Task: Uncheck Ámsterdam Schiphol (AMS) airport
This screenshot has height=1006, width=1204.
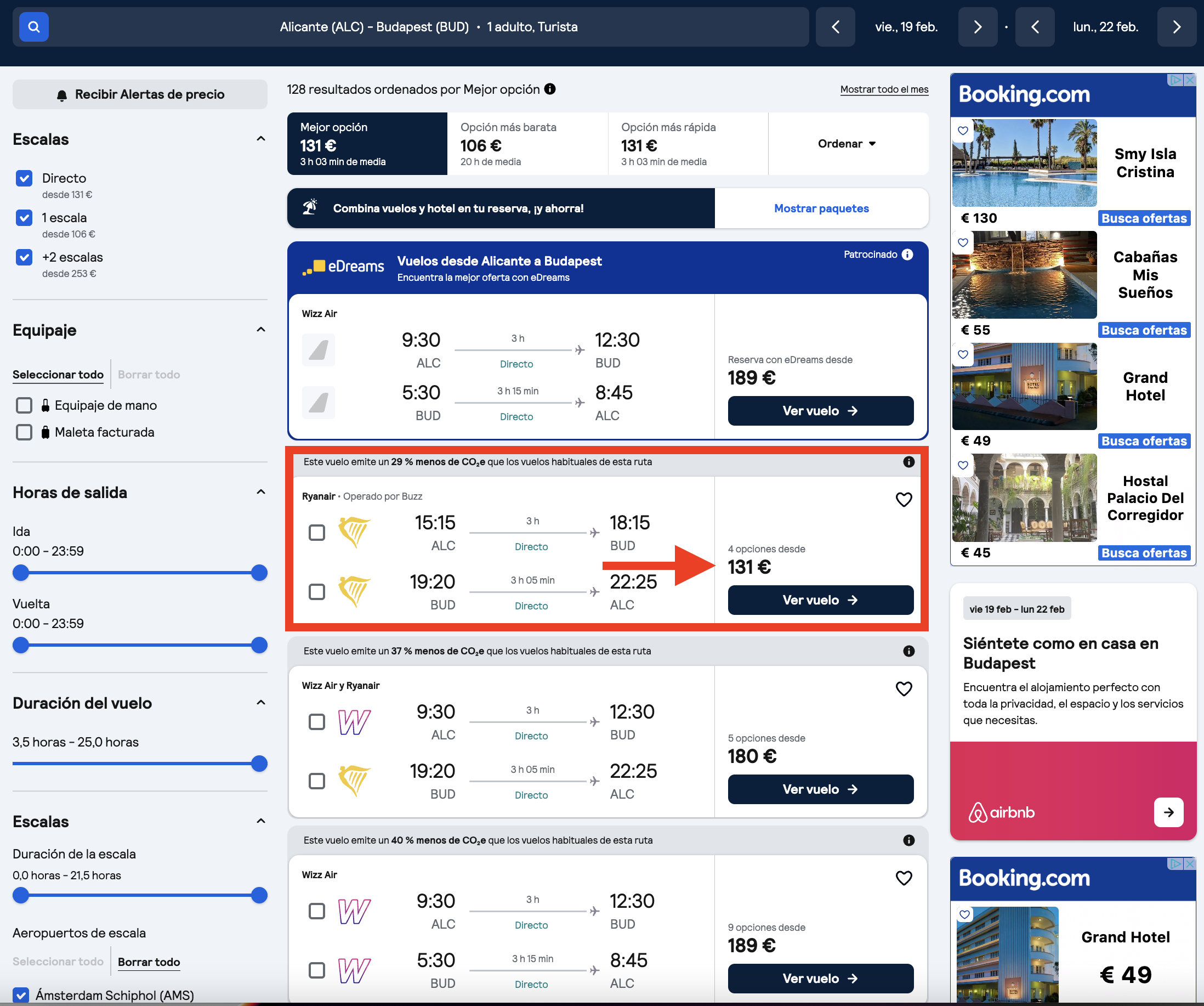Action: (x=21, y=995)
